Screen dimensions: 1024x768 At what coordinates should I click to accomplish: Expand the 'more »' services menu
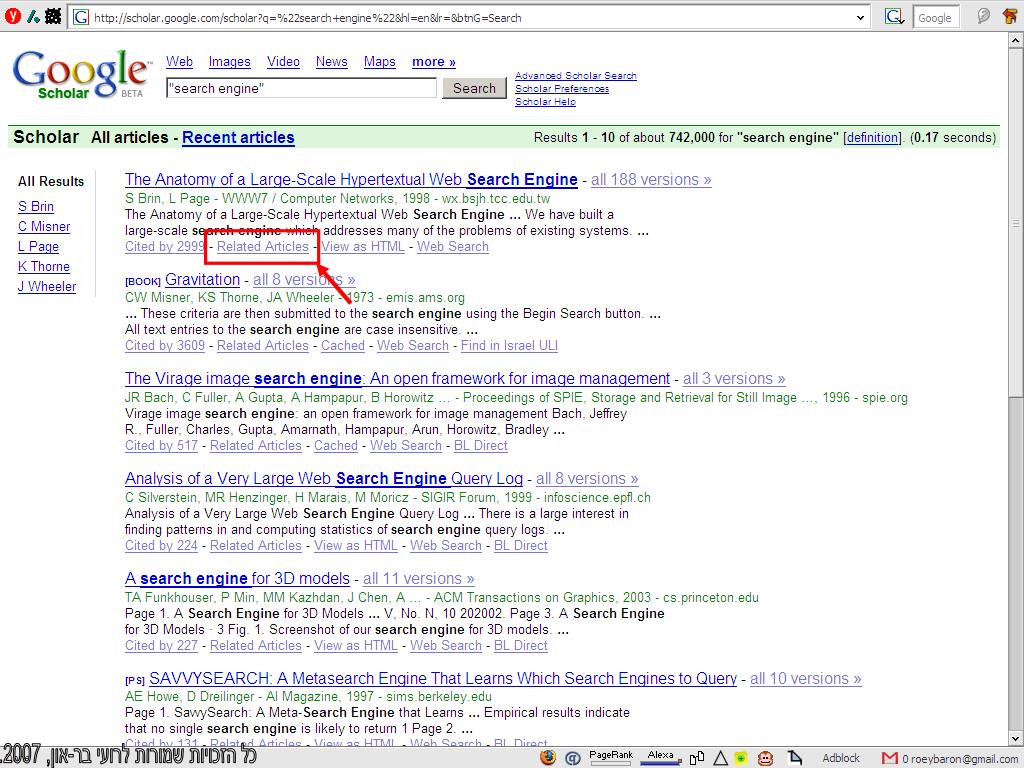click(434, 62)
